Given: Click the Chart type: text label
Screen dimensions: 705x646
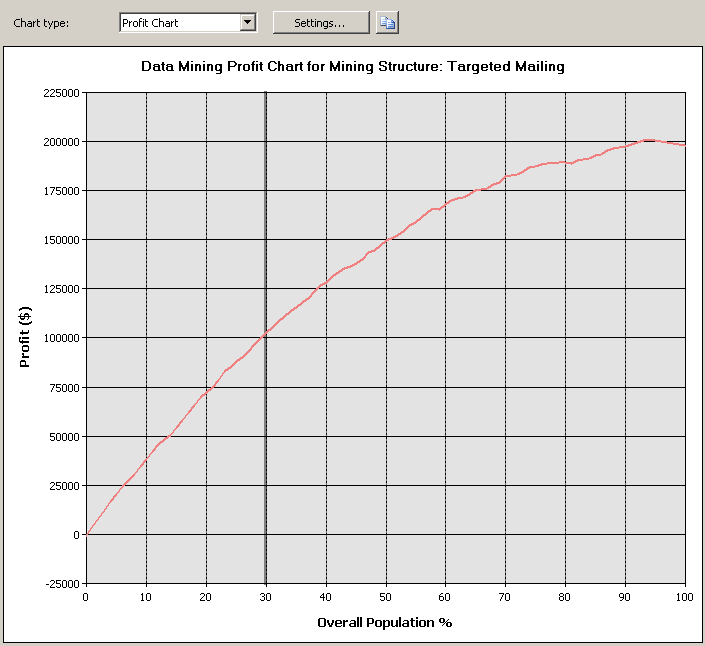Looking at the screenshot, I should point(42,22).
